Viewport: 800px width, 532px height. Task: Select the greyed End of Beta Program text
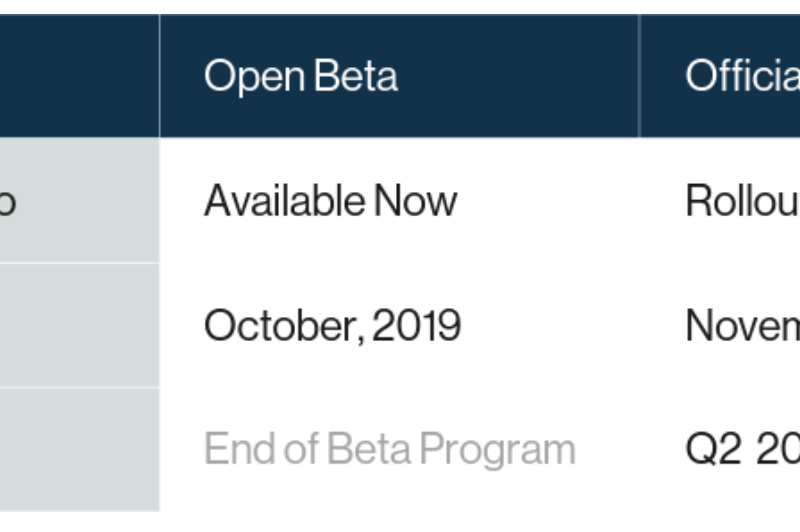(389, 450)
